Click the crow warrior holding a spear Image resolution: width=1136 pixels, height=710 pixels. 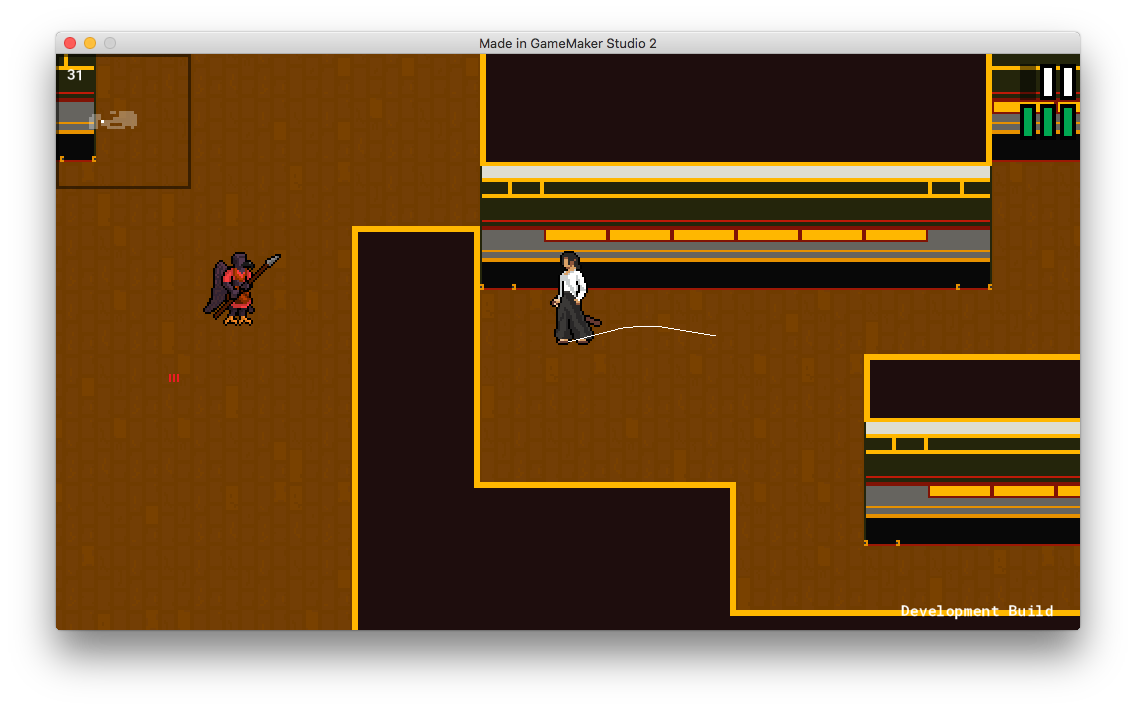[x=241, y=289]
